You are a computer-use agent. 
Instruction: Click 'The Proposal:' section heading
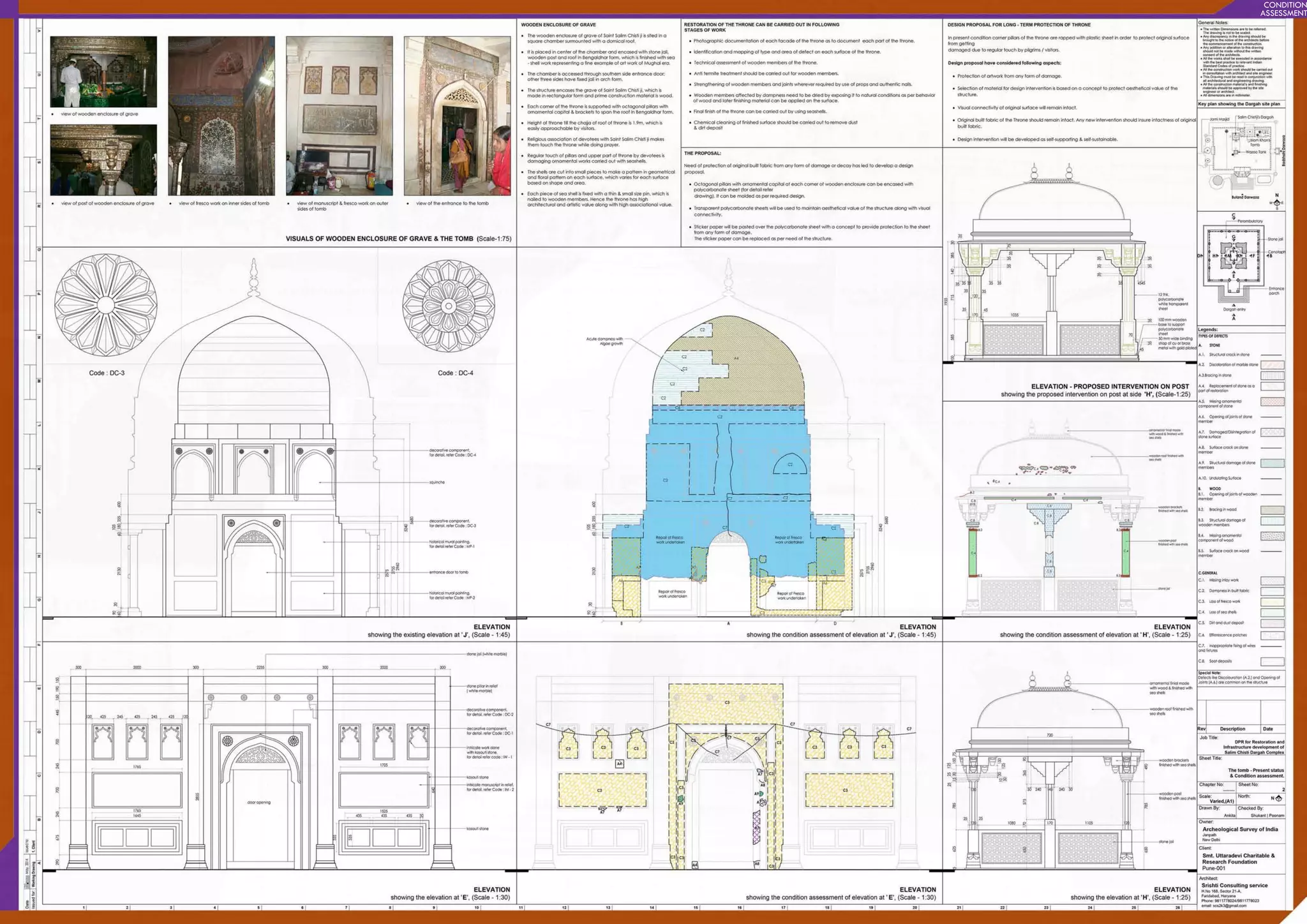[702, 153]
